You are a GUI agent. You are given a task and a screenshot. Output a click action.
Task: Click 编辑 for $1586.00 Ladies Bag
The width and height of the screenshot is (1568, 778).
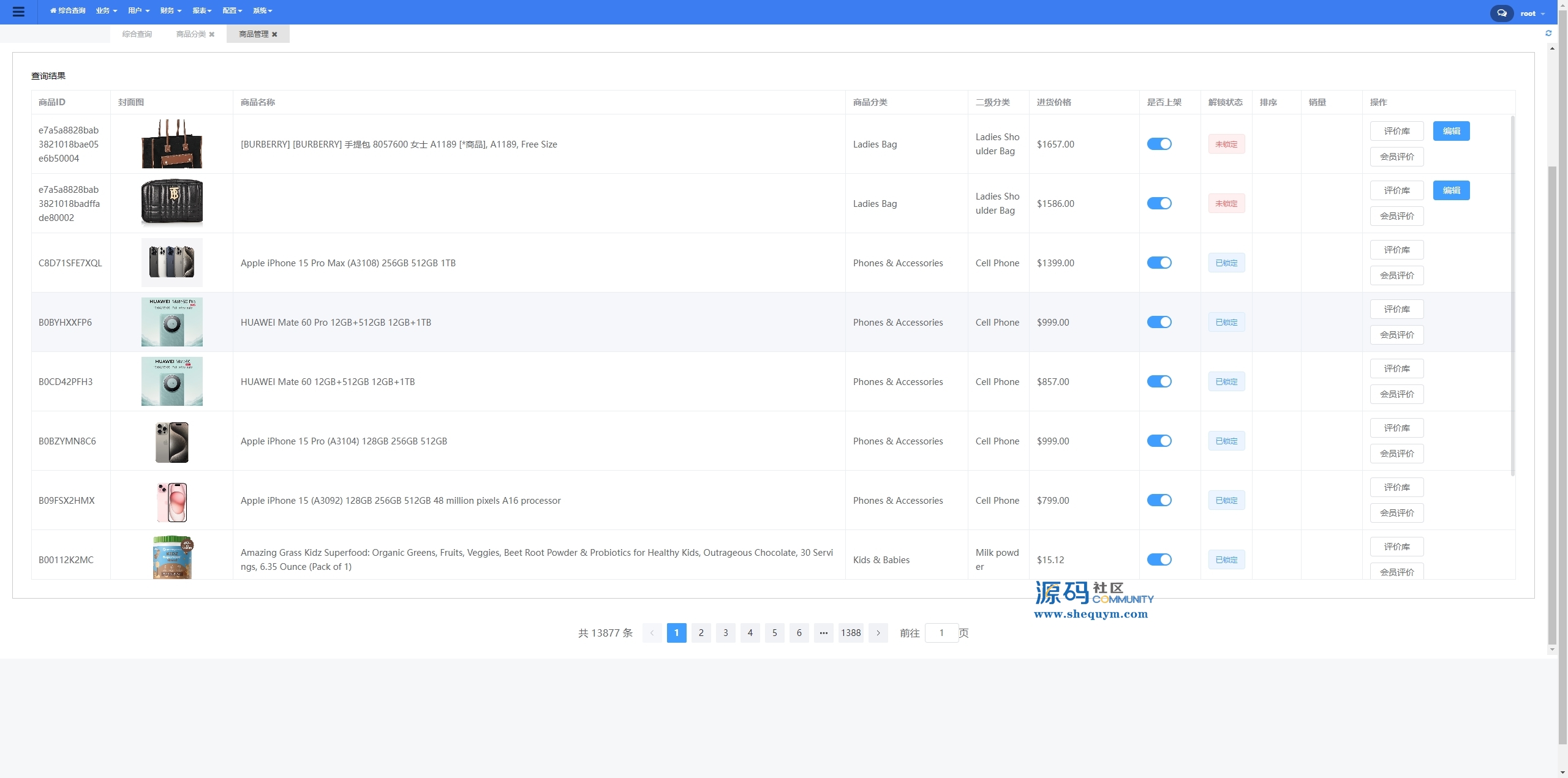click(x=1451, y=190)
